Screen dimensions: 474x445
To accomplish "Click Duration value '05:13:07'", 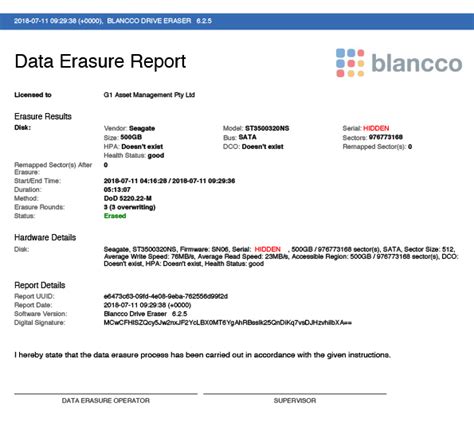I will point(117,190).
